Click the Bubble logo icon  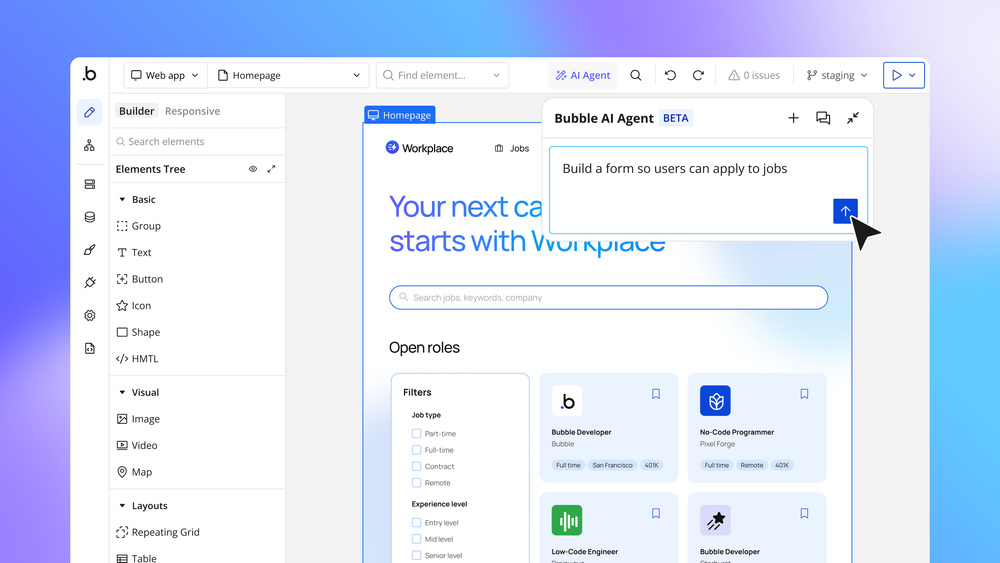tap(89, 74)
